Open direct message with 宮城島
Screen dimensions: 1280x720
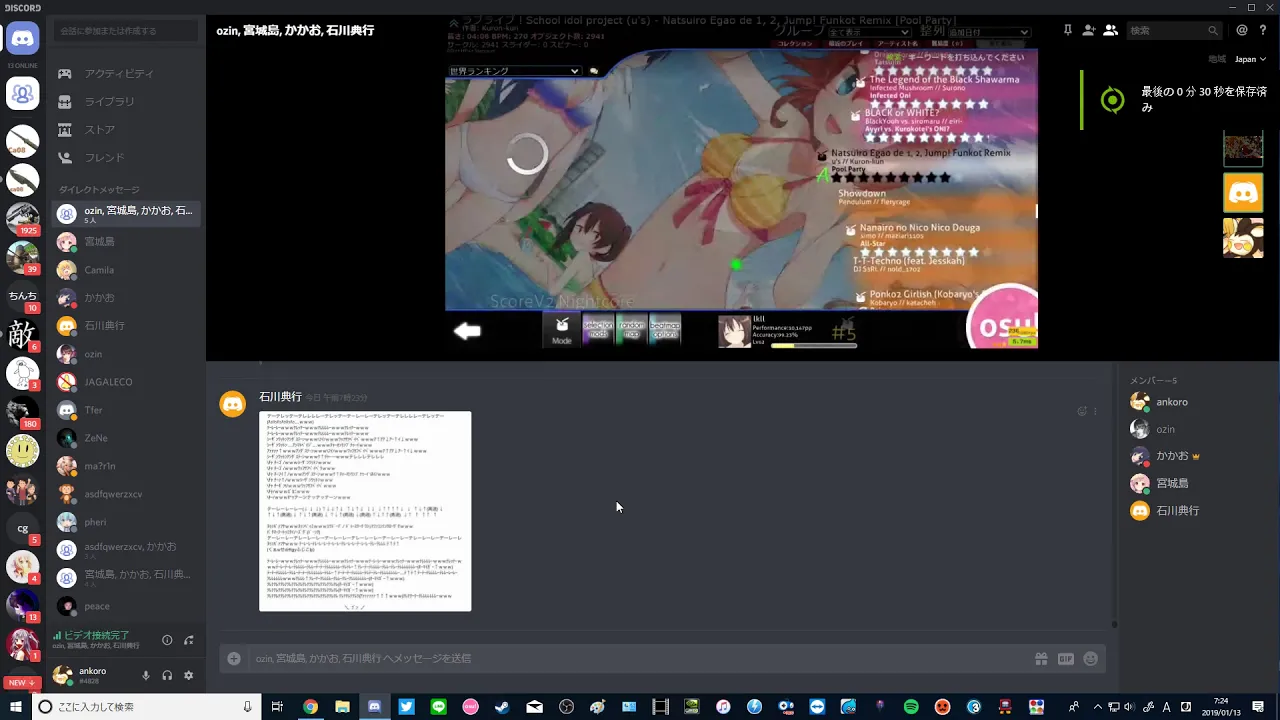tap(126, 241)
